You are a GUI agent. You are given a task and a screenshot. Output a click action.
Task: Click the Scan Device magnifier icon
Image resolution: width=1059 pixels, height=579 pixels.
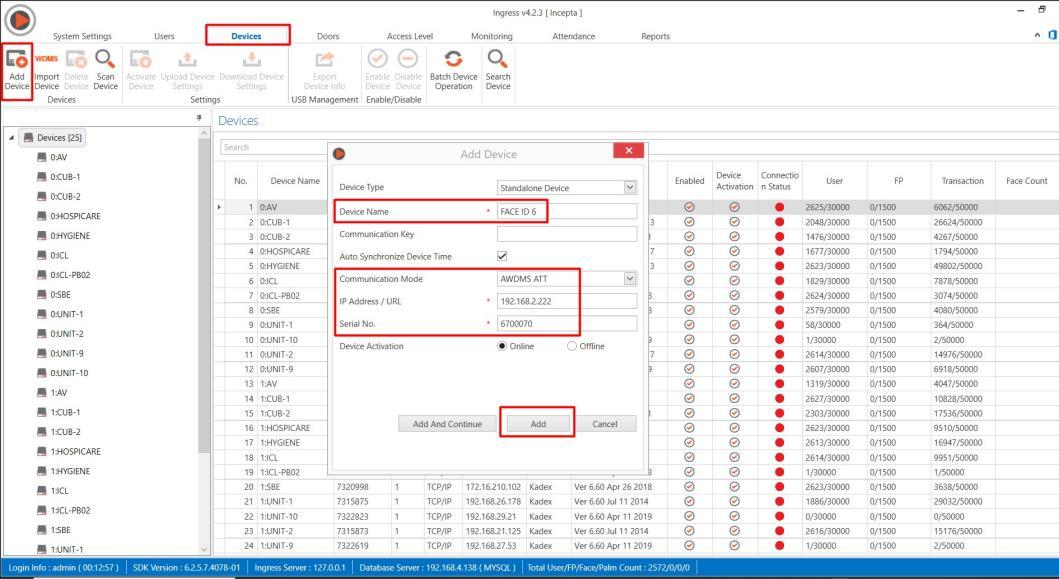pos(105,59)
